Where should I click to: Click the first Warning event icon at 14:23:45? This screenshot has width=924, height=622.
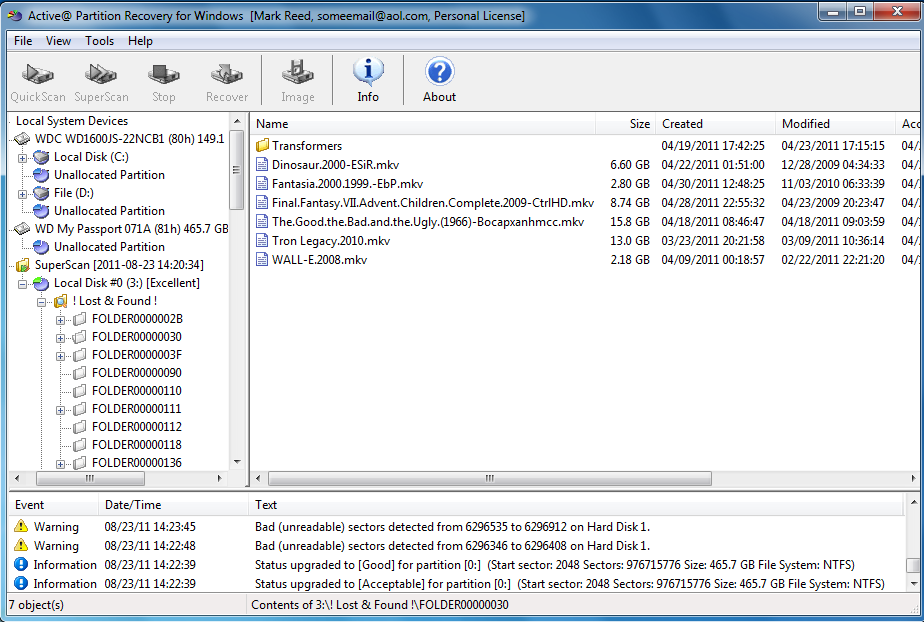[21, 526]
